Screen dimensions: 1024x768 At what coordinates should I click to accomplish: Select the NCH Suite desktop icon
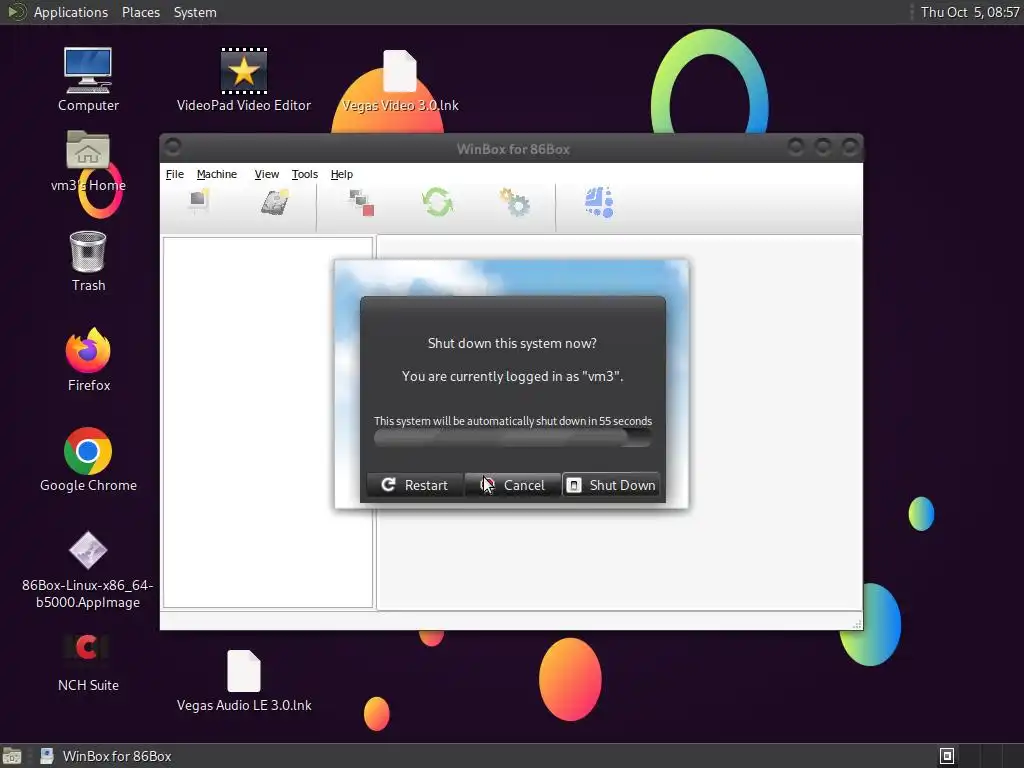pos(88,662)
